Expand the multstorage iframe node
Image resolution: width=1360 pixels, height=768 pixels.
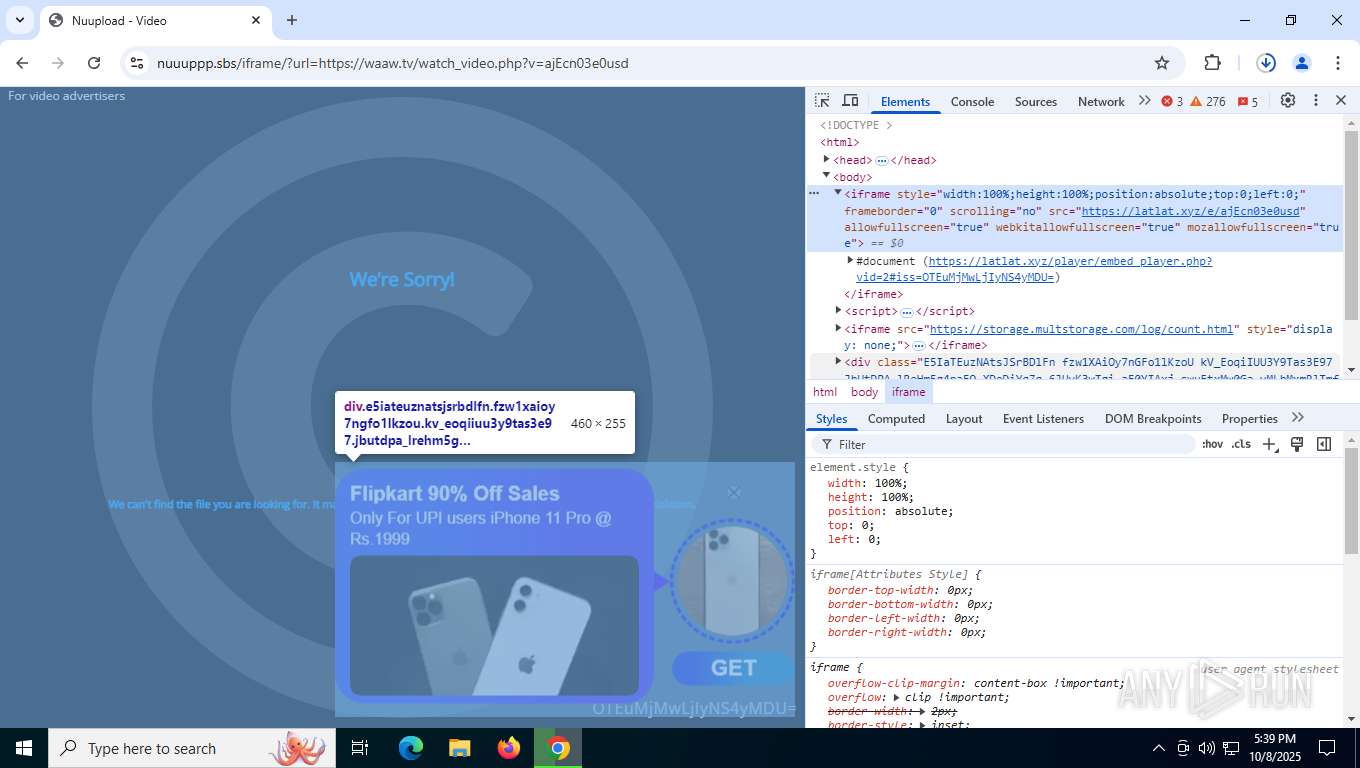click(838, 327)
